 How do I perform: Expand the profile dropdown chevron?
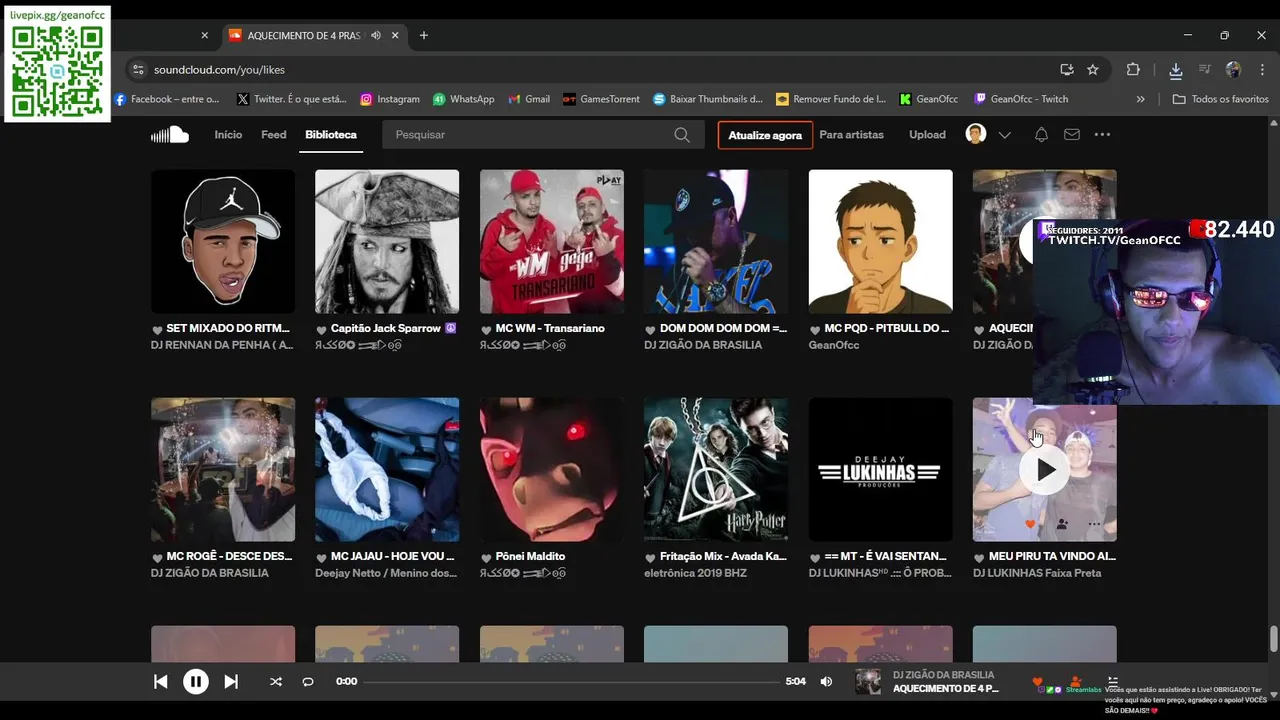click(1005, 135)
